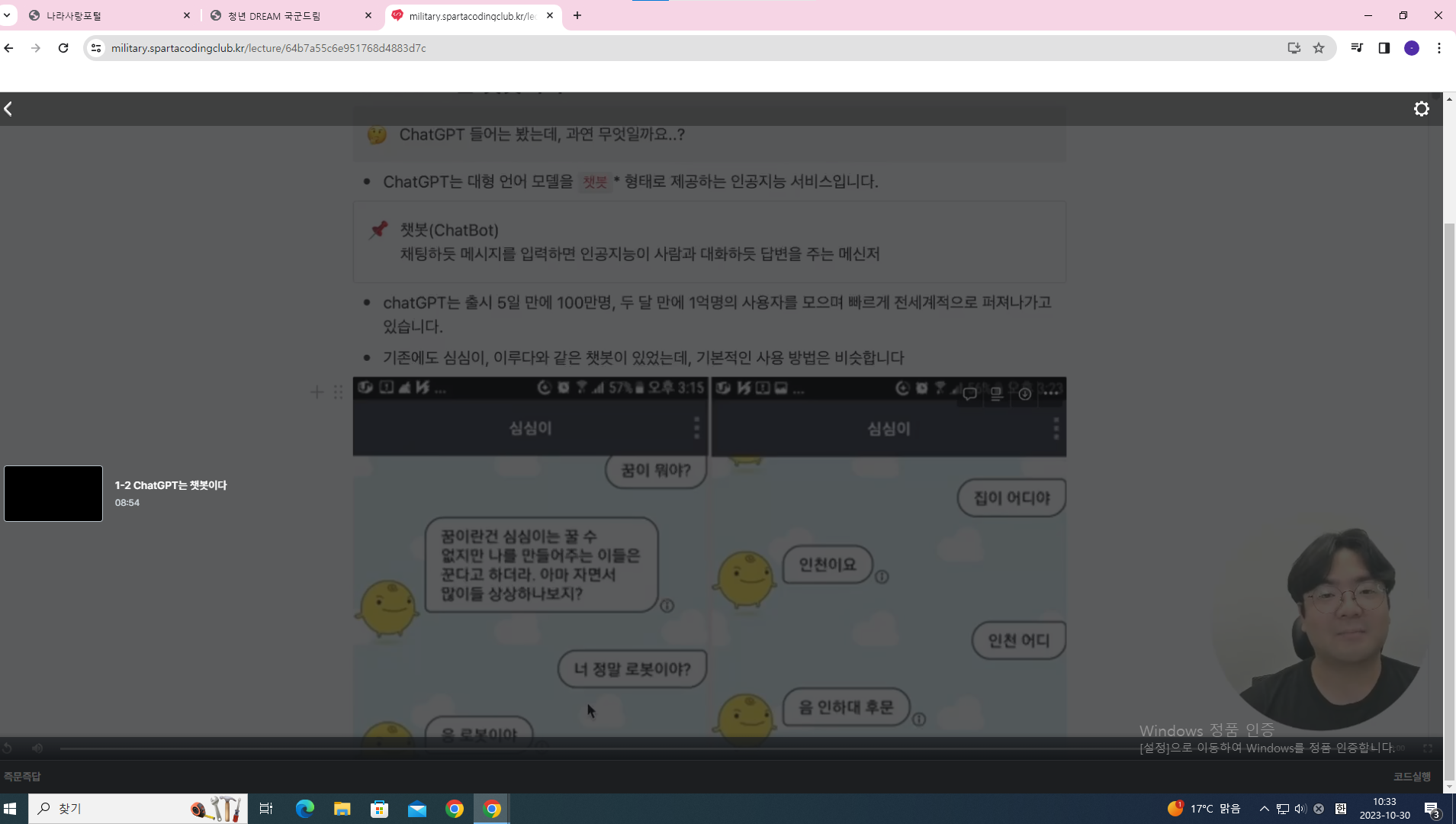This screenshot has width=1456, height=824.
Task: Click the plus add-block icon beside the image
Action: [317, 392]
